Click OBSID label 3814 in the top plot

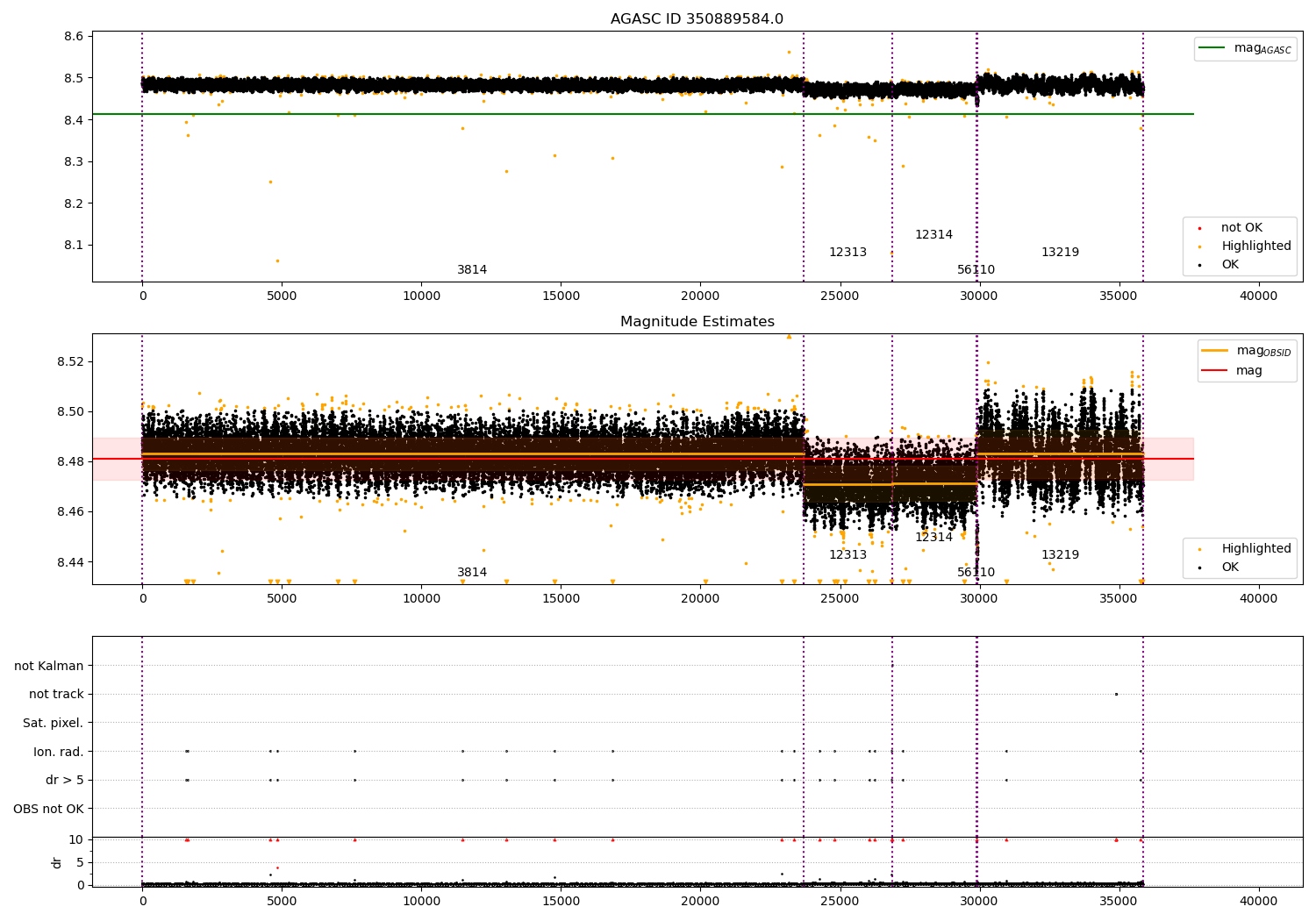click(x=472, y=270)
